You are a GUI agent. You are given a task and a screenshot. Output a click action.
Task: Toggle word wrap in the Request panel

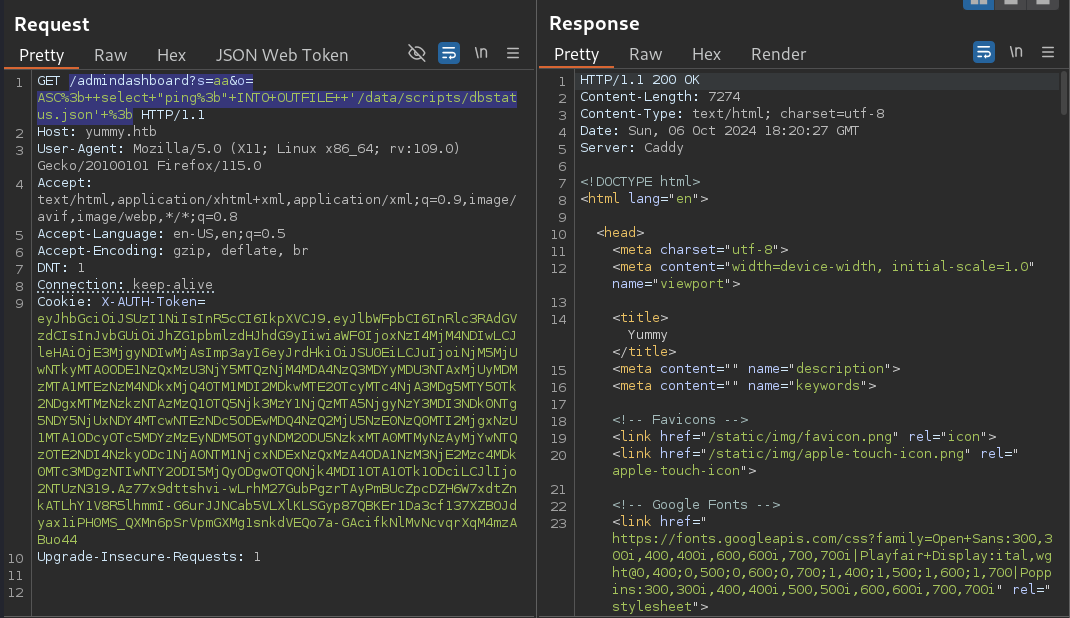(448, 53)
